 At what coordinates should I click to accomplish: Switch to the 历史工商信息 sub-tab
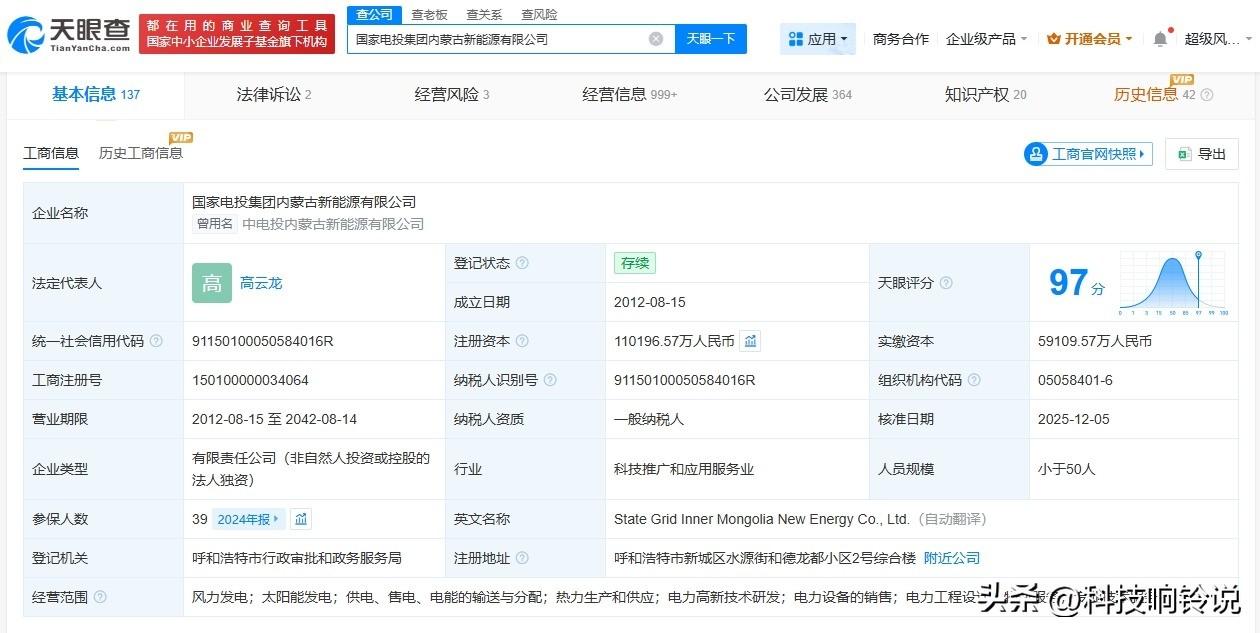click(141, 153)
